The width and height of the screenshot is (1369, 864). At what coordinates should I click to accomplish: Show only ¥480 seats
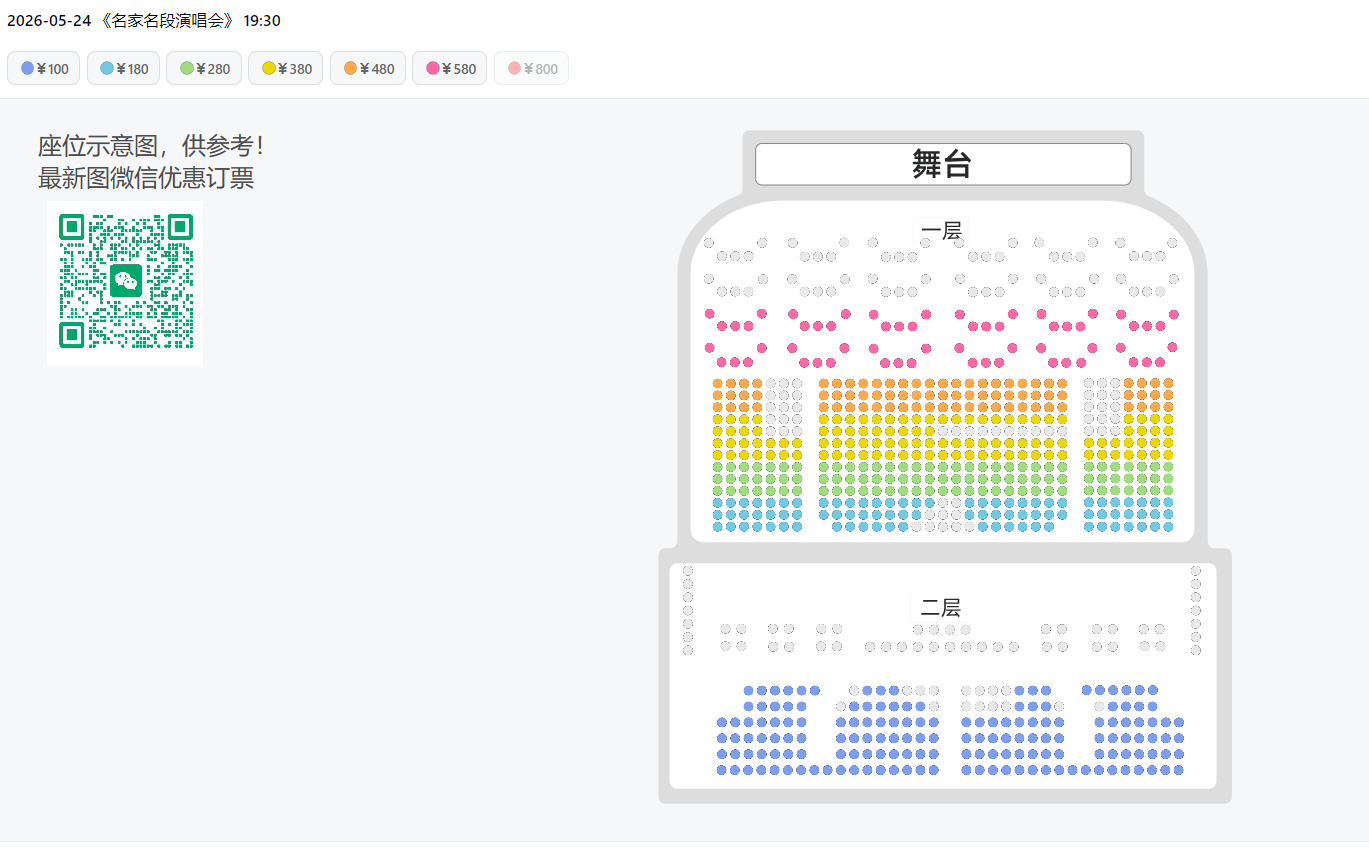(x=368, y=69)
